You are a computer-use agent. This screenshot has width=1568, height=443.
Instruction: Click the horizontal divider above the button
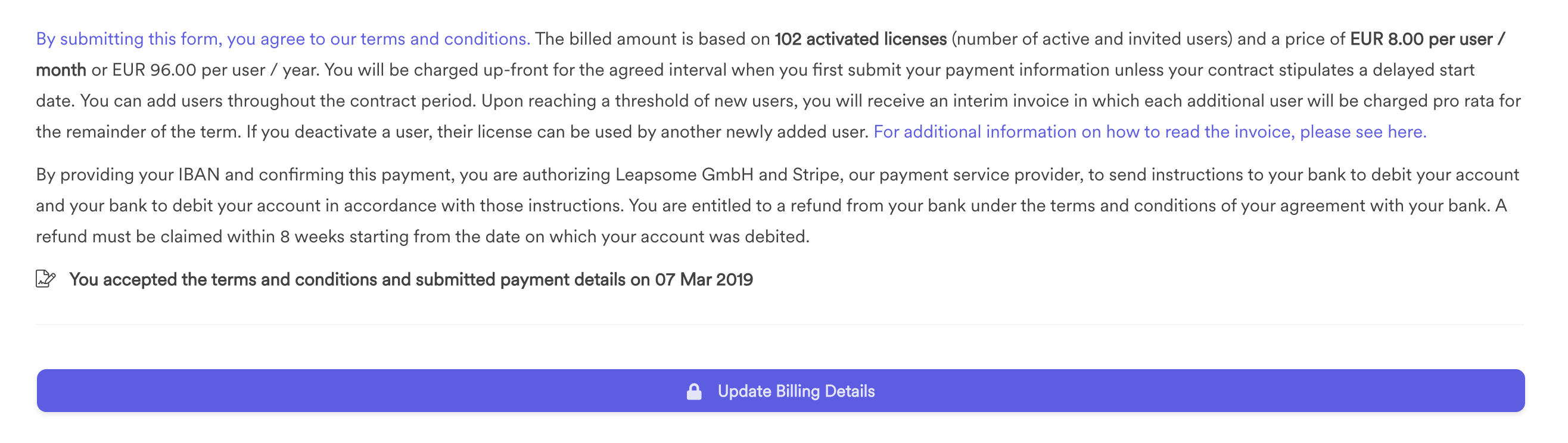780,325
